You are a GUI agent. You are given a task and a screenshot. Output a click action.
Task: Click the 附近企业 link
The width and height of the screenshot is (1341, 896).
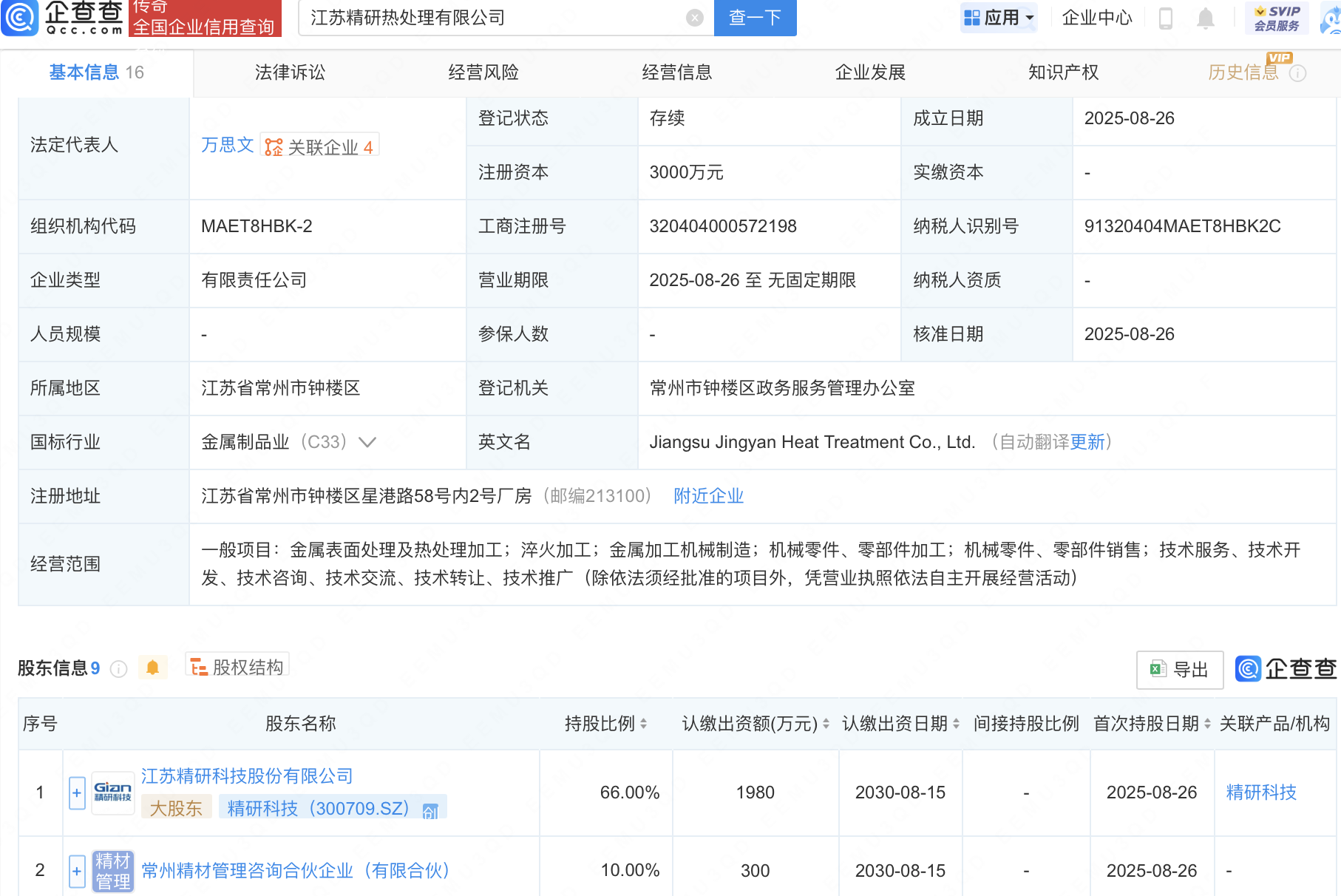click(708, 496)
